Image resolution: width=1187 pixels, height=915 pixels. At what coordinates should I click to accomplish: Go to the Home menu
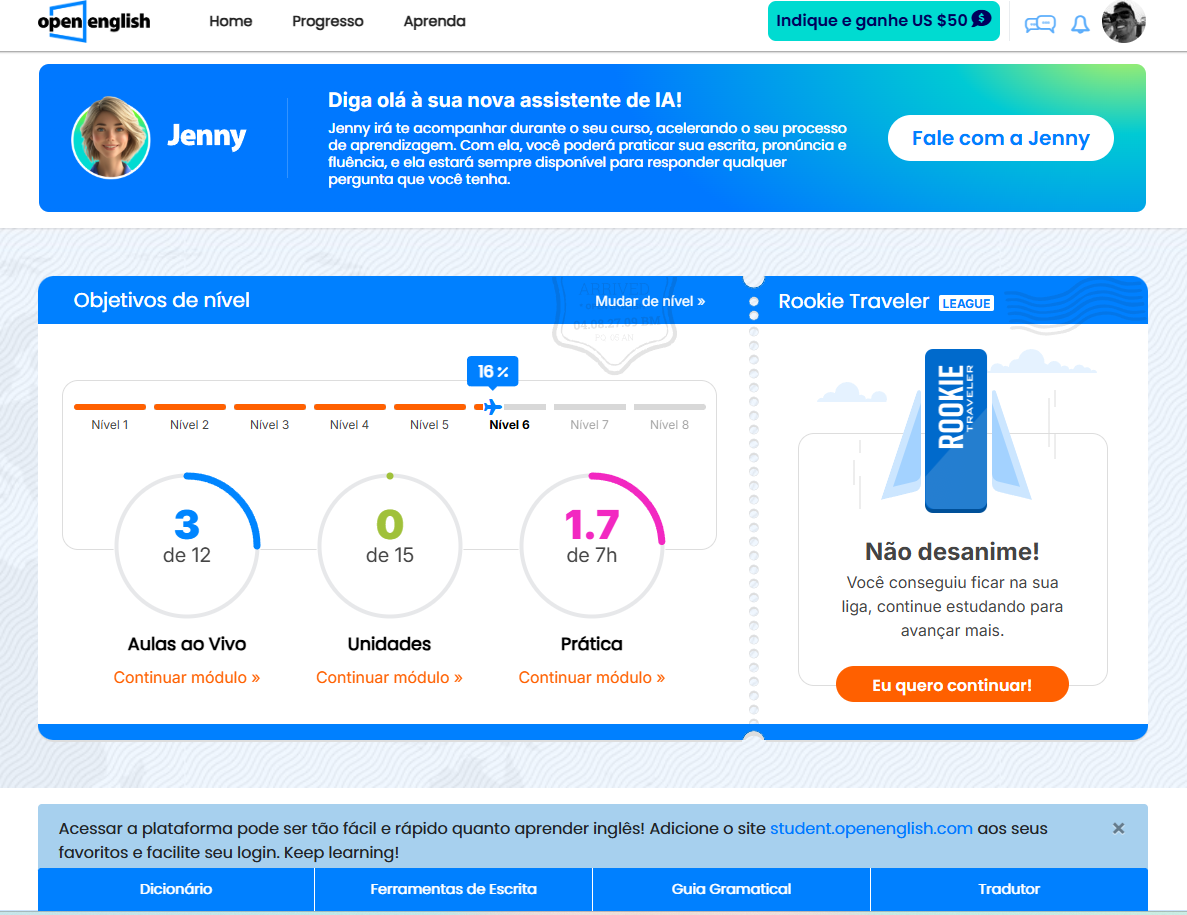[231, 21]
